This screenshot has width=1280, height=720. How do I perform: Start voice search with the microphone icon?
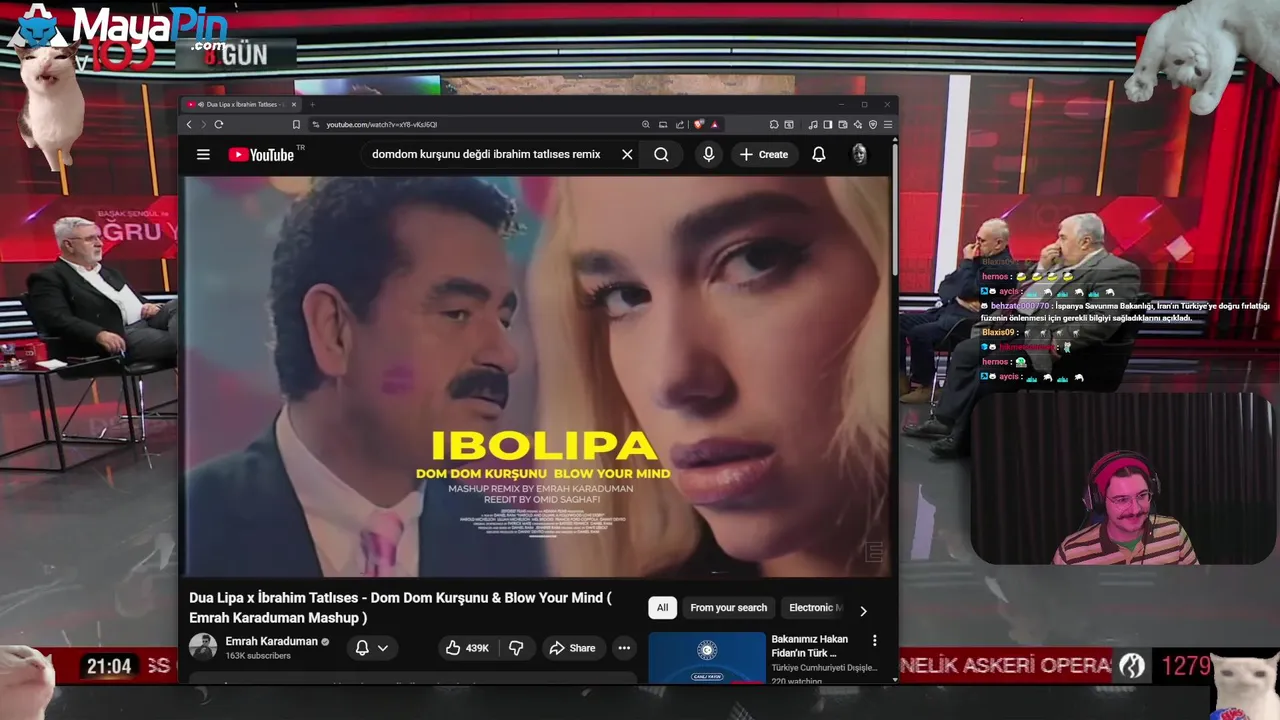(x=708, y=154)
